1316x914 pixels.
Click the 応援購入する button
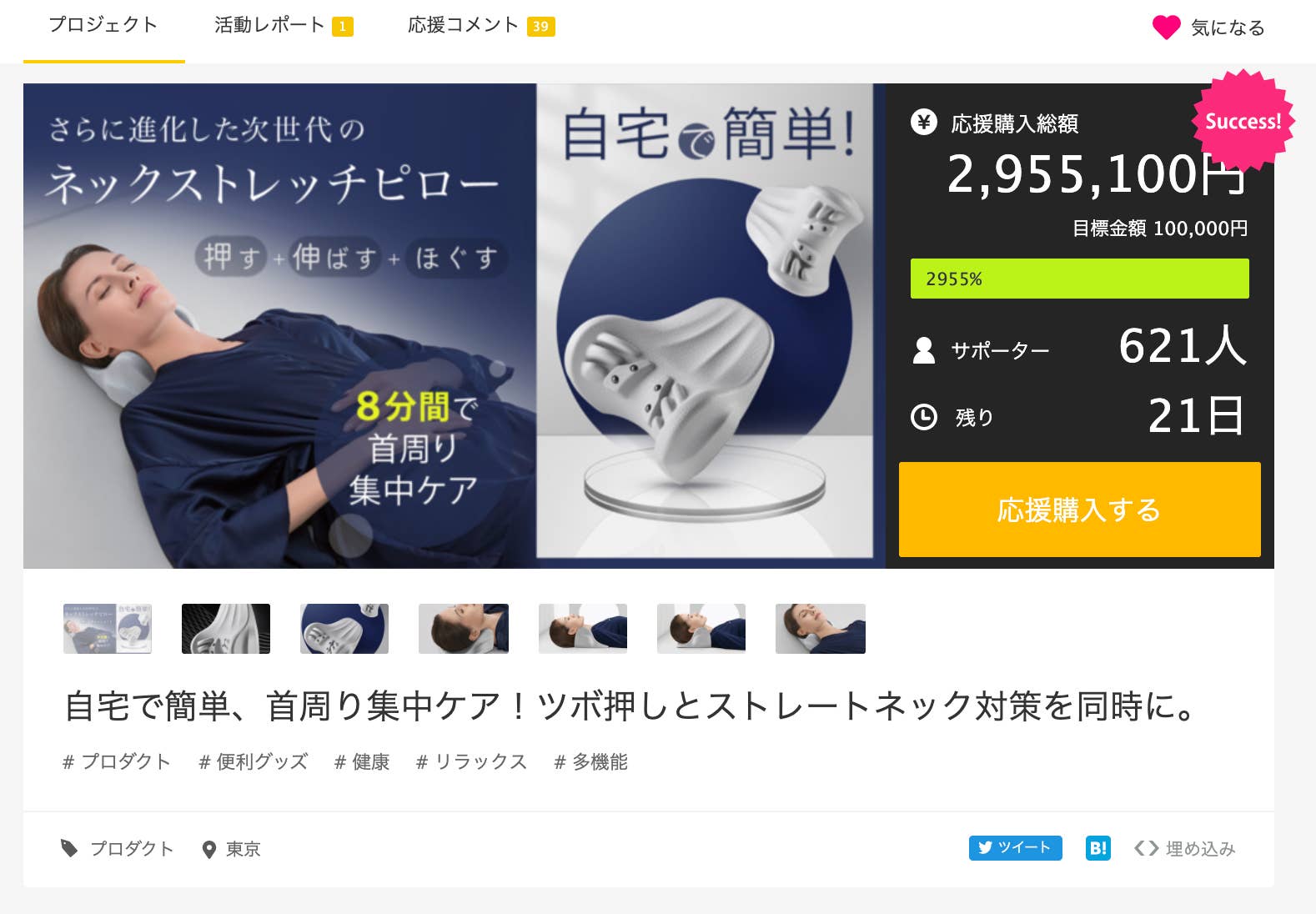coord(1079,510)
